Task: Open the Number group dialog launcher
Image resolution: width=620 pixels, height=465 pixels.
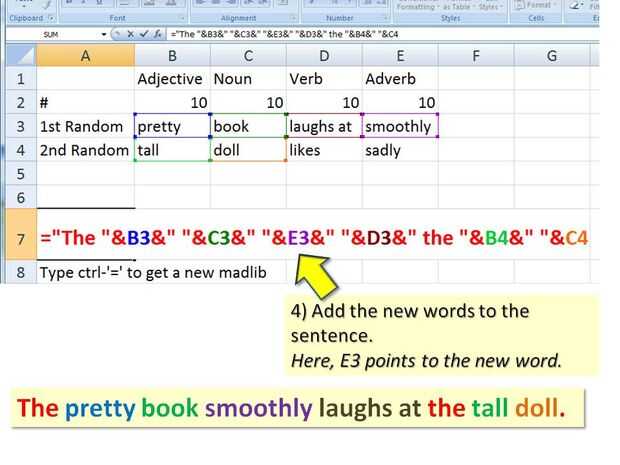Action: coord(386,18)
